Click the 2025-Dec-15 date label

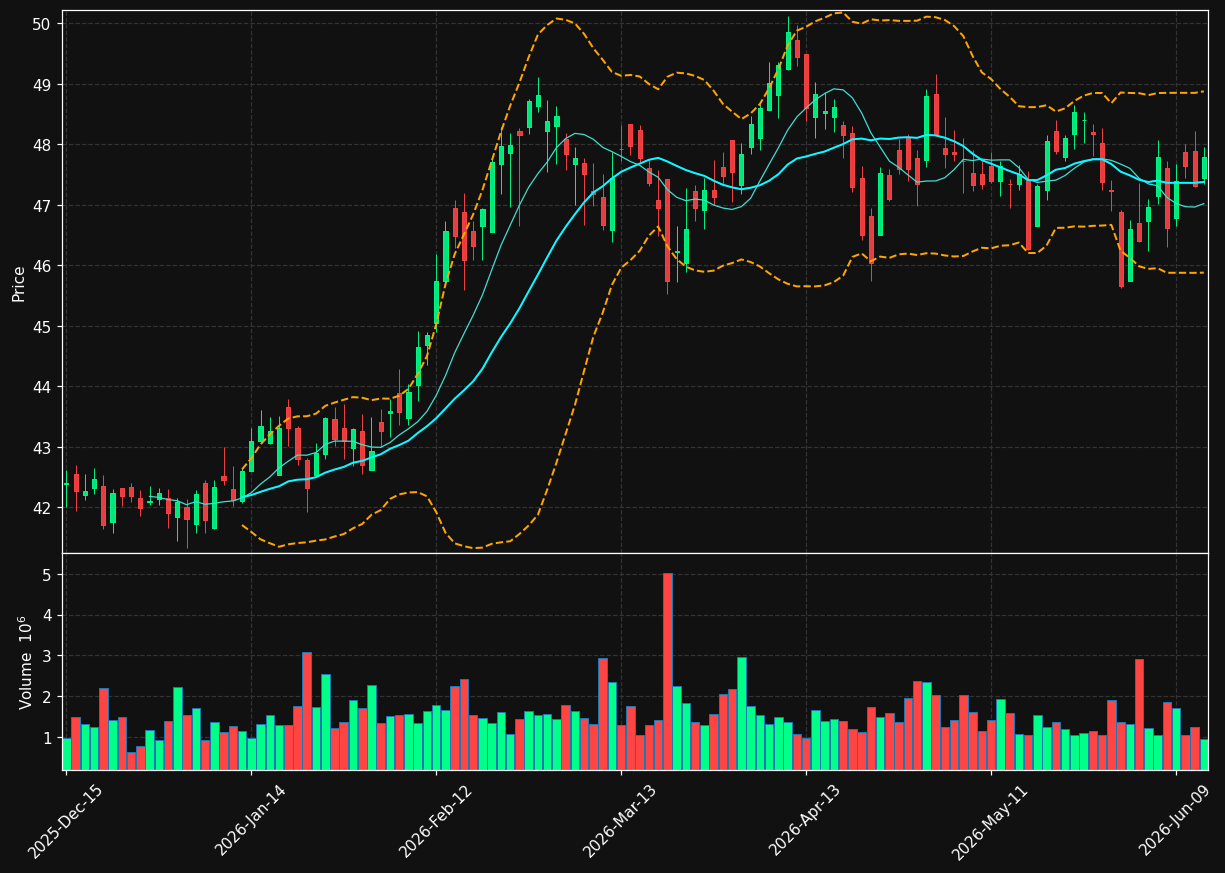[x=65, y=821]
